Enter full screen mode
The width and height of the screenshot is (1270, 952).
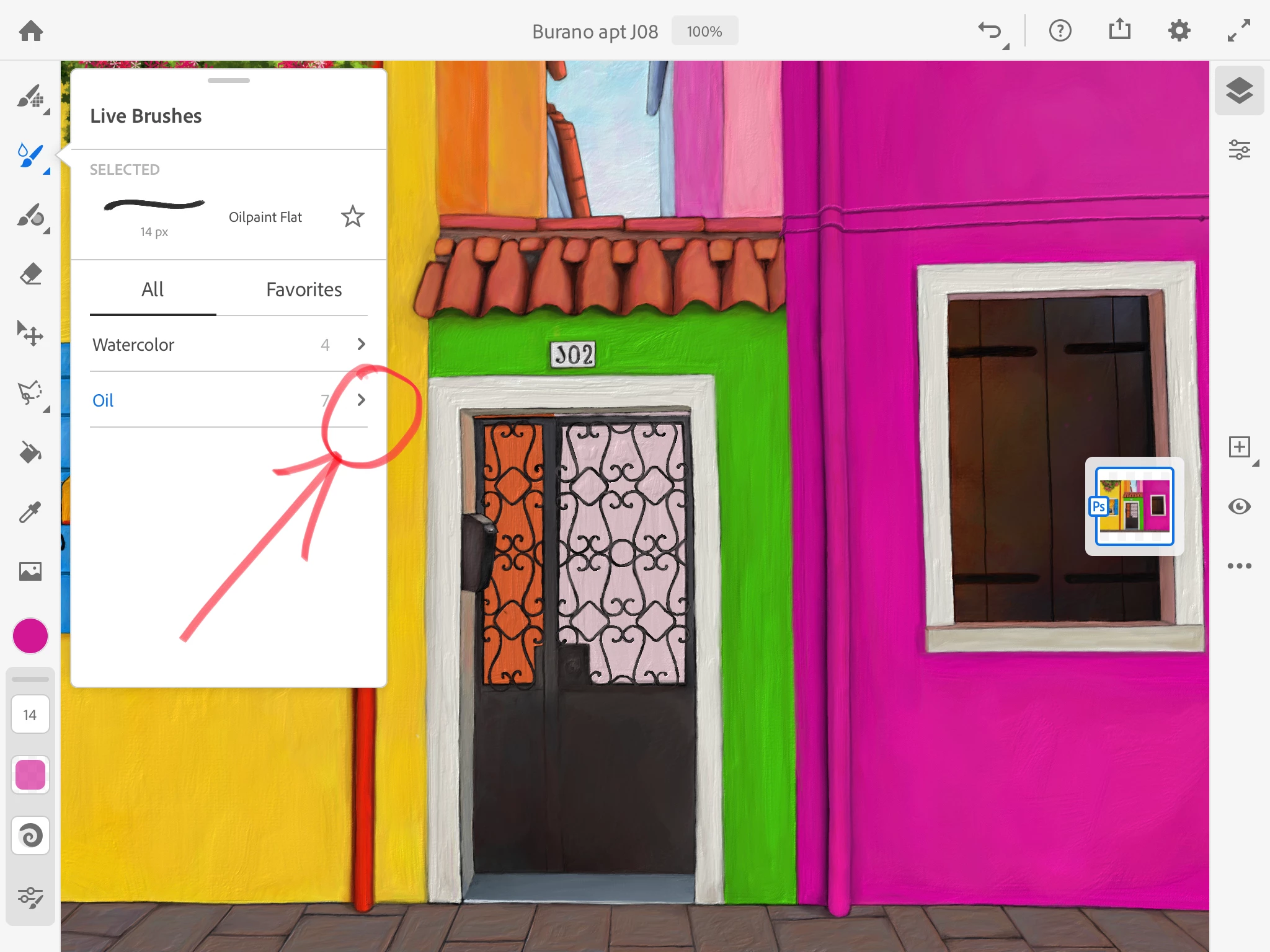(x=1238, y=30)
